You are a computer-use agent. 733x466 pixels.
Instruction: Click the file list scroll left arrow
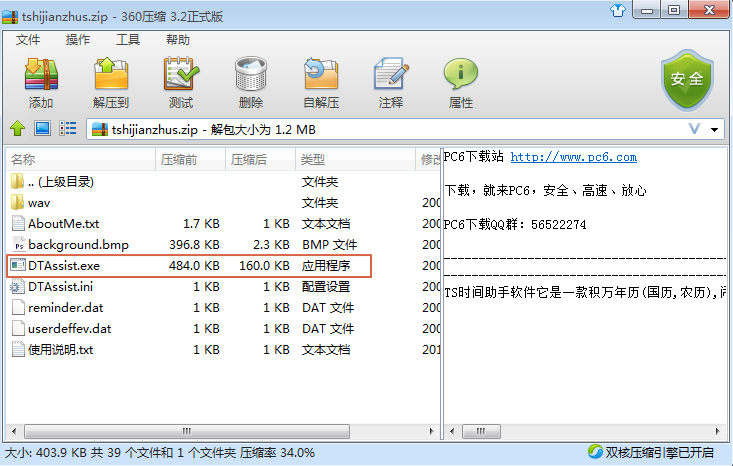[x=14, y=431]
